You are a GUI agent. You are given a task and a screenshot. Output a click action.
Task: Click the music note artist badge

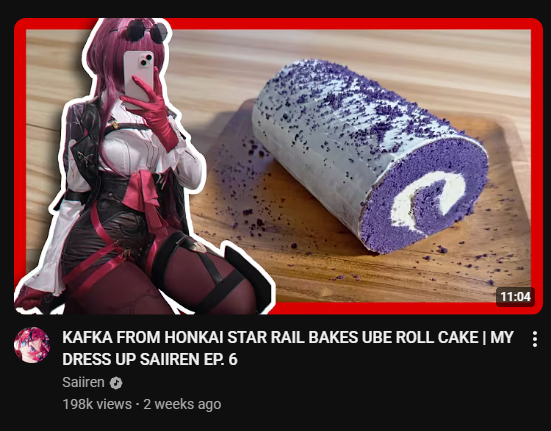(116, 383)
